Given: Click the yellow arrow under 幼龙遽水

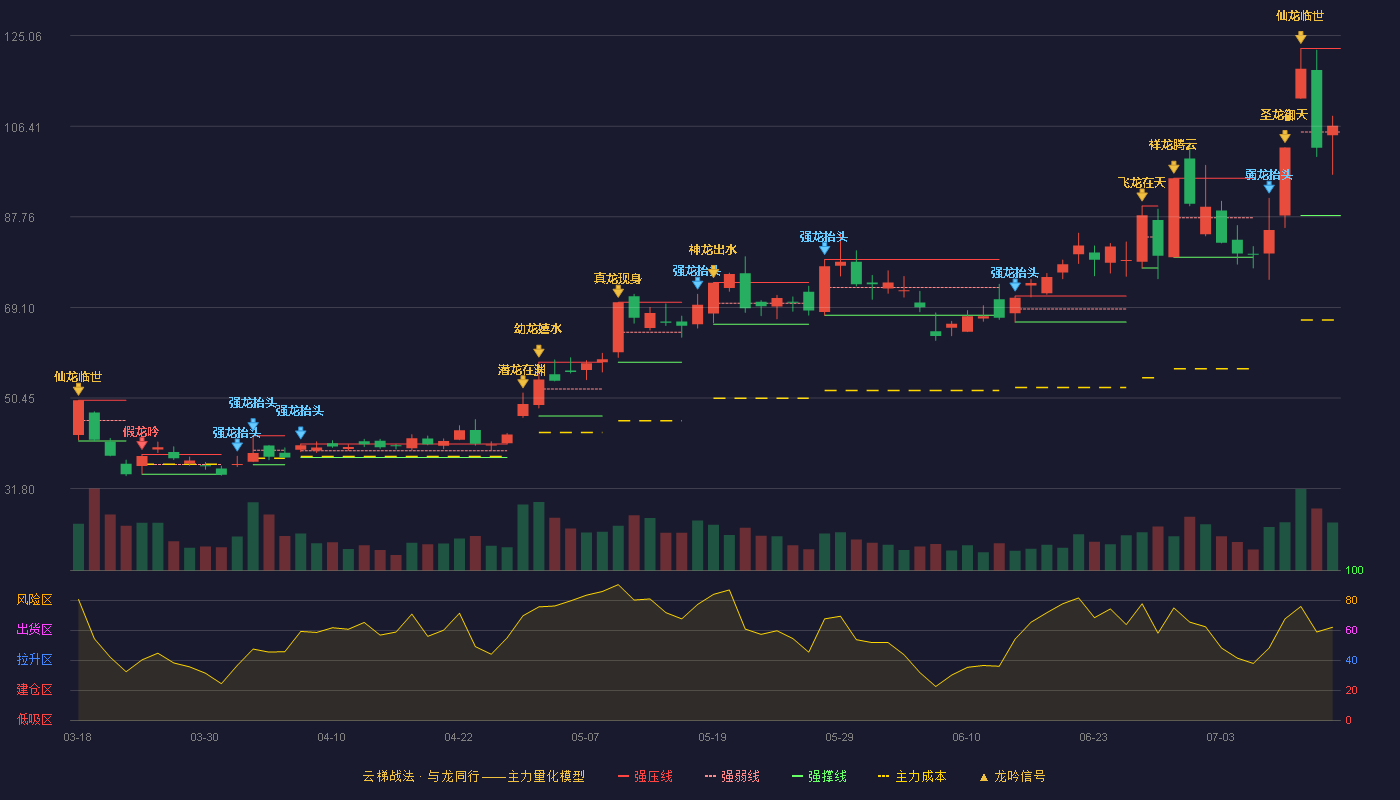Looking at the screenshot, I should coord(538,351).
